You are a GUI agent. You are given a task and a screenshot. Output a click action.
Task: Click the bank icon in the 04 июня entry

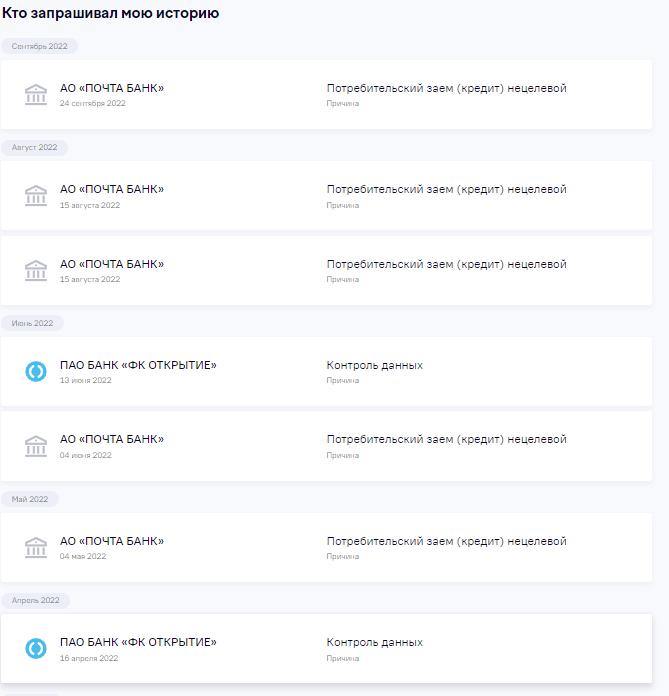(x=36, y=446)
